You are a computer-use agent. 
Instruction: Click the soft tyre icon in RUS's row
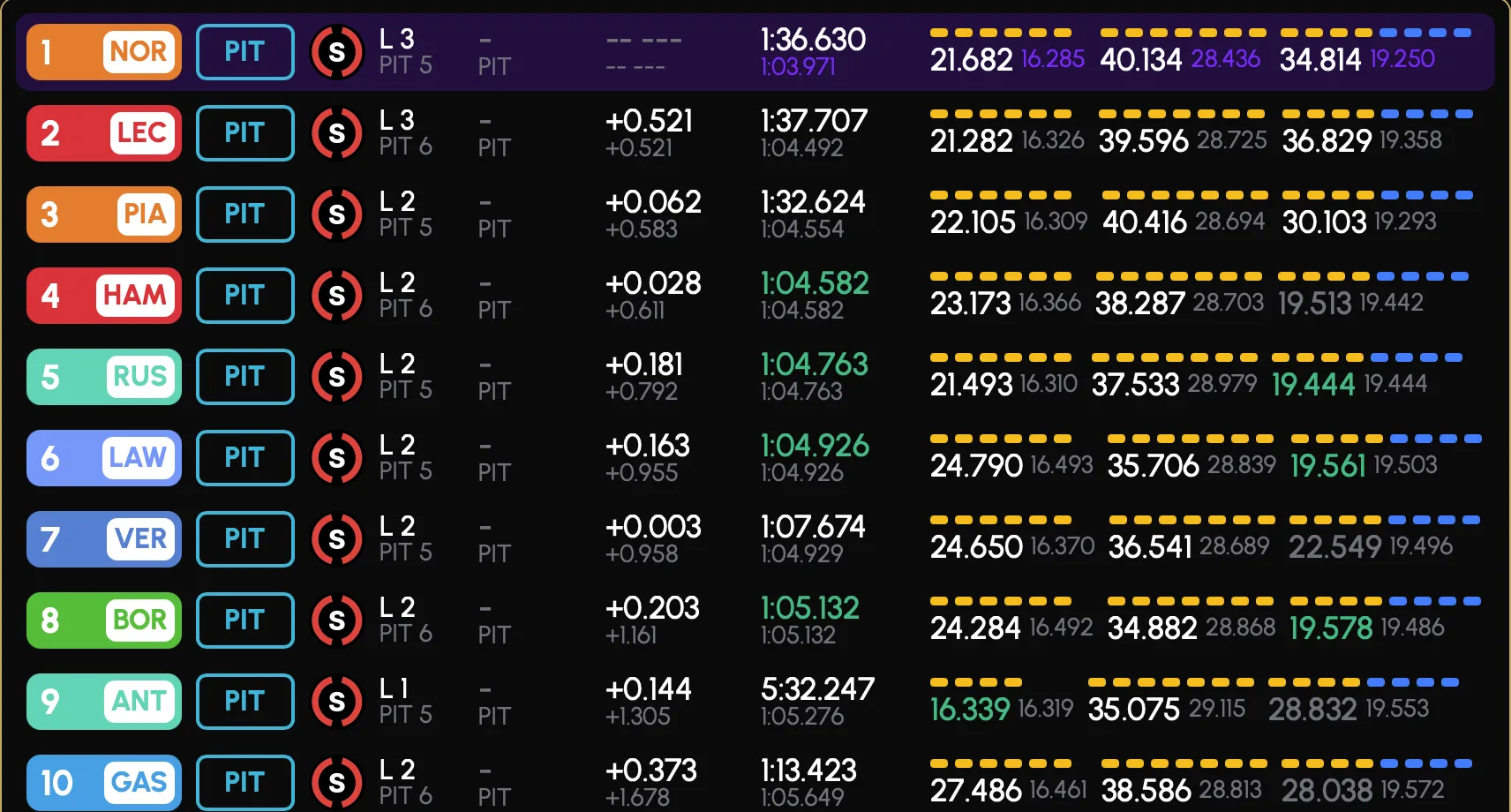[336, 377]
